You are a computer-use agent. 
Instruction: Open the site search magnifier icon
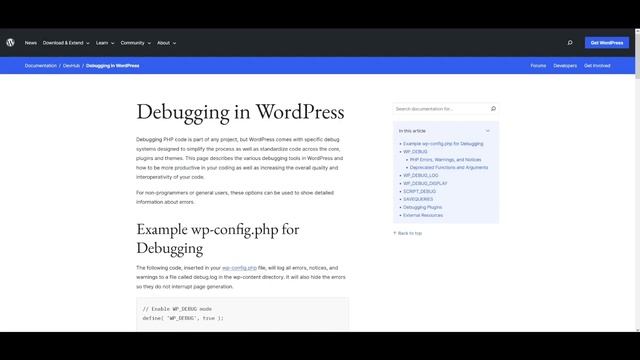pyautogui.click(x=570, y=42)
